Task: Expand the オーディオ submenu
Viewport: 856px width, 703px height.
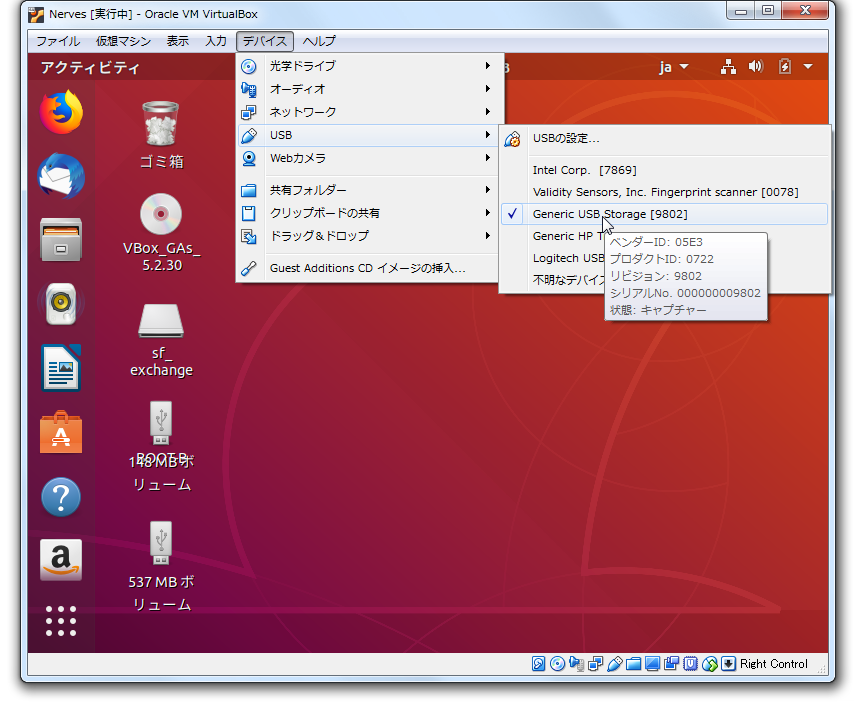Action: click(x=367, y=89)
